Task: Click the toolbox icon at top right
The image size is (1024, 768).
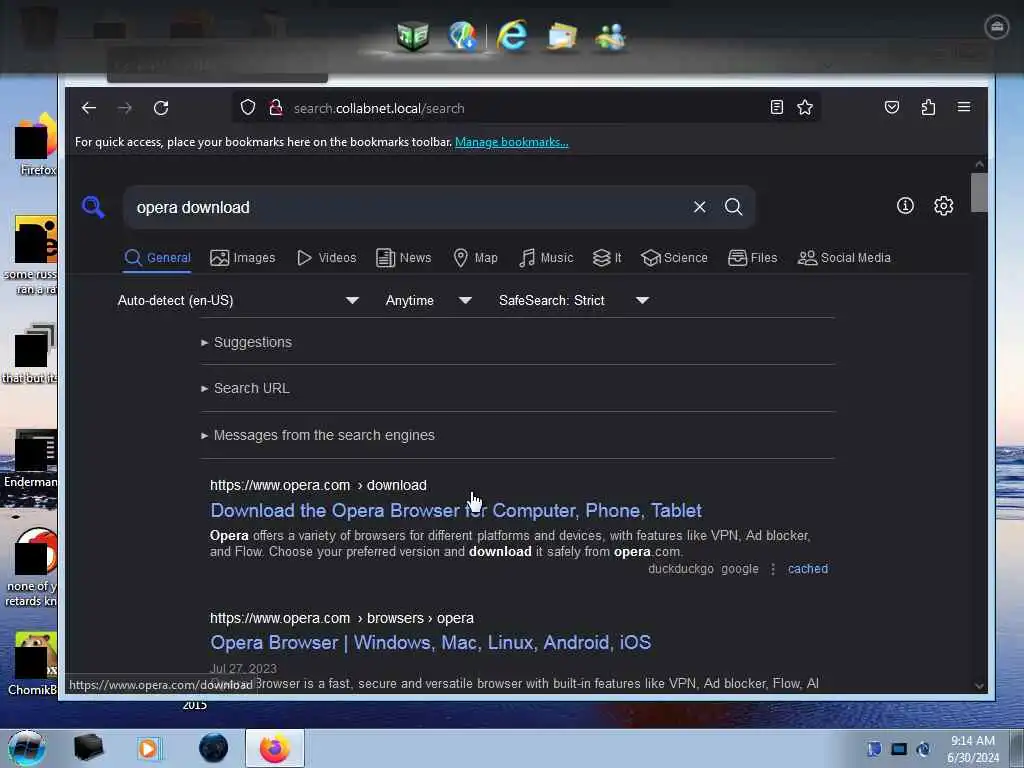Action: point(997,27)
